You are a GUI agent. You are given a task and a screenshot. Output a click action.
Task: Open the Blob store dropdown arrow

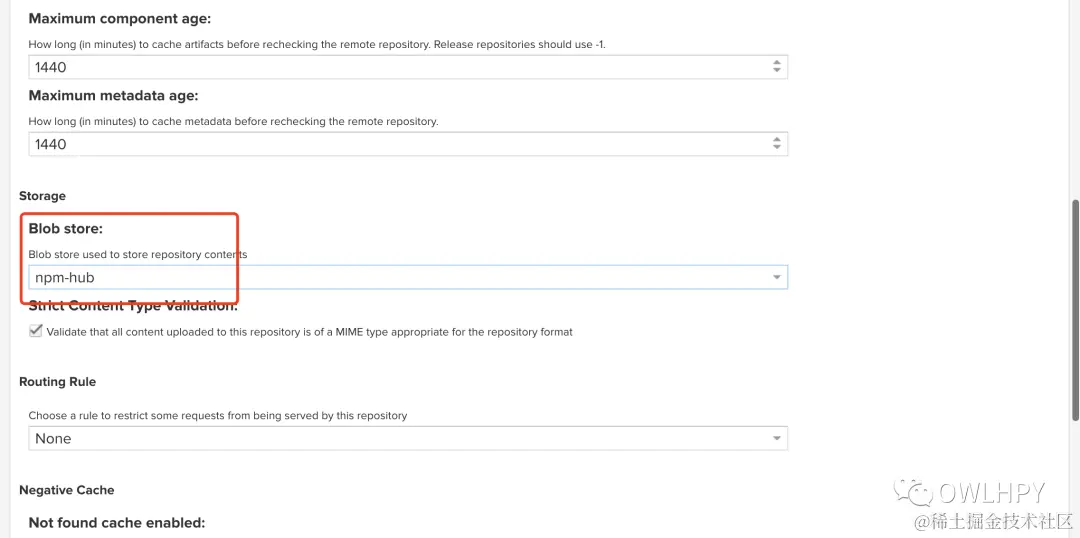click(777, 278)
